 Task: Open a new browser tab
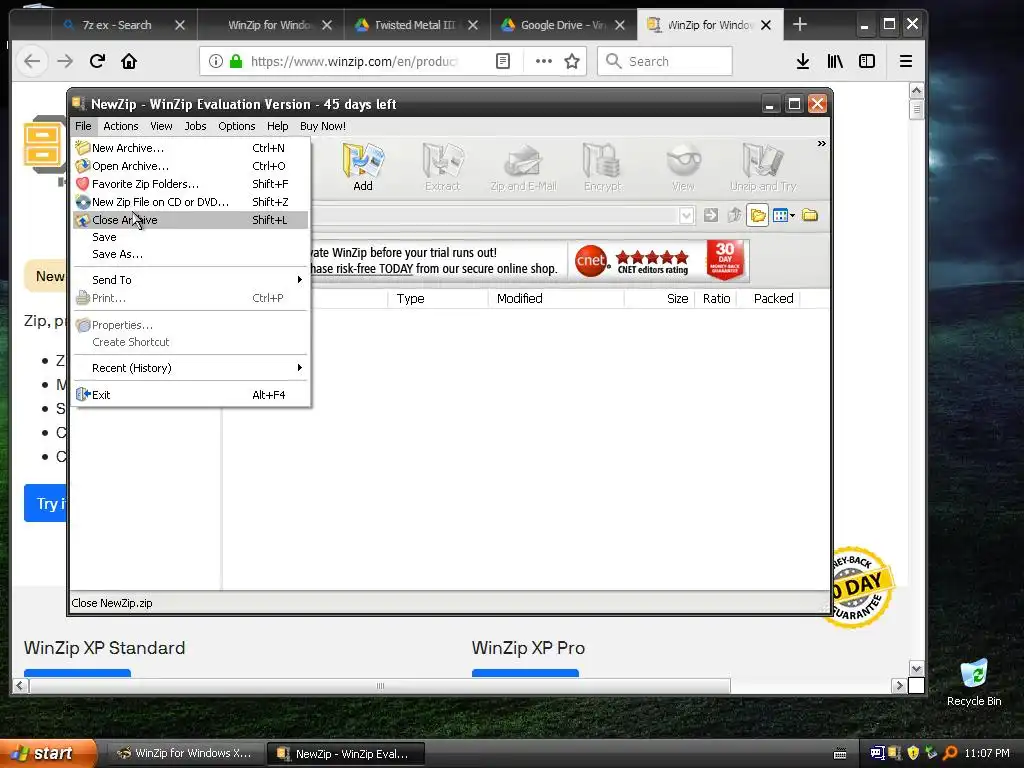[x=799, y=25]
